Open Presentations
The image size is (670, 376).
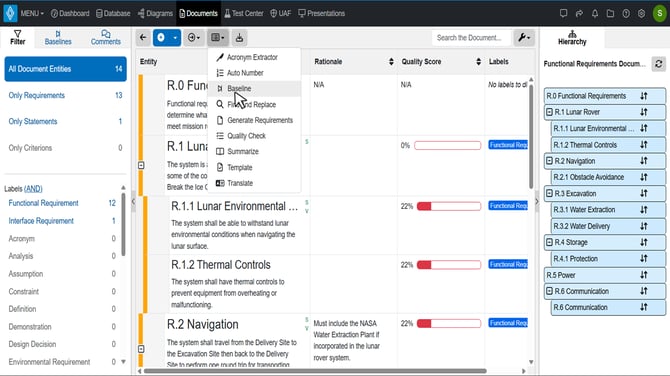click(321, 14)
